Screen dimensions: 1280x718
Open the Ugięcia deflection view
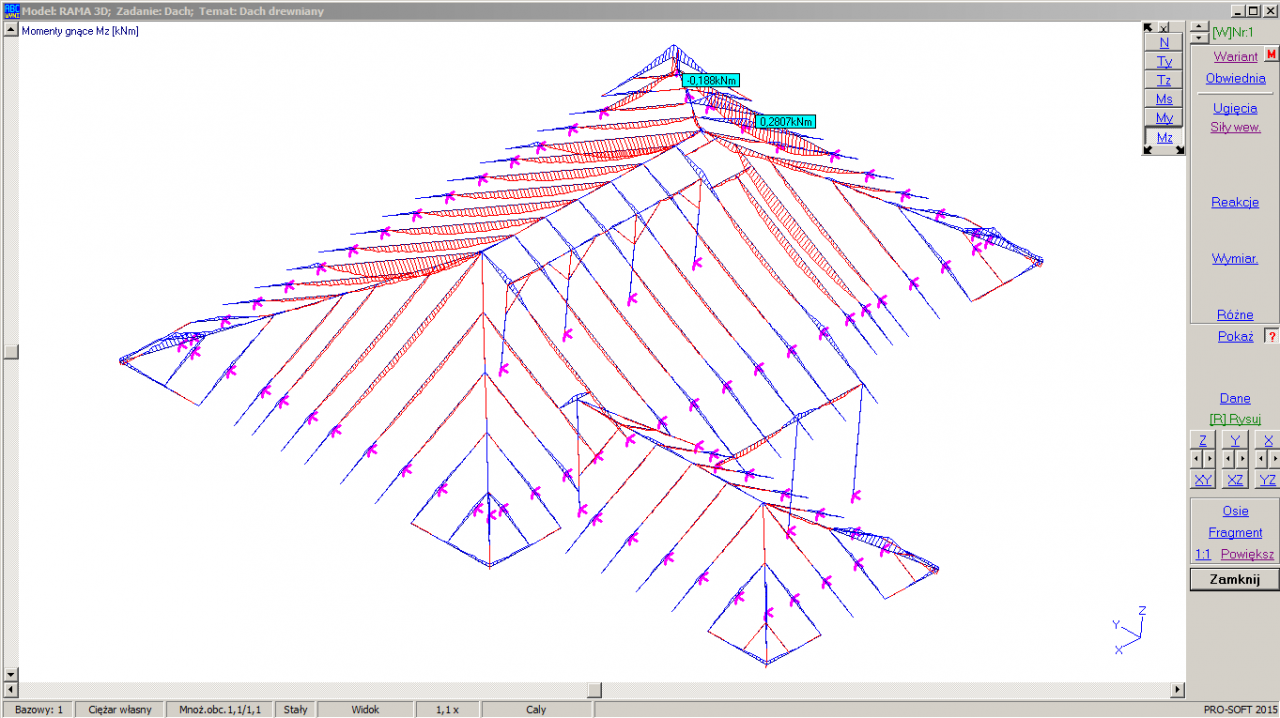pyautogui.click(x=1234, y=108)
